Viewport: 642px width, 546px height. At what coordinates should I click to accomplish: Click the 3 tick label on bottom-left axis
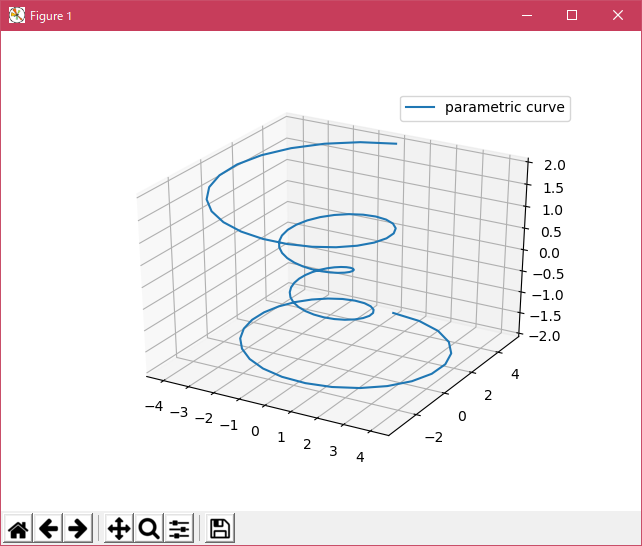pyautogui.click(x=334, y=451)
